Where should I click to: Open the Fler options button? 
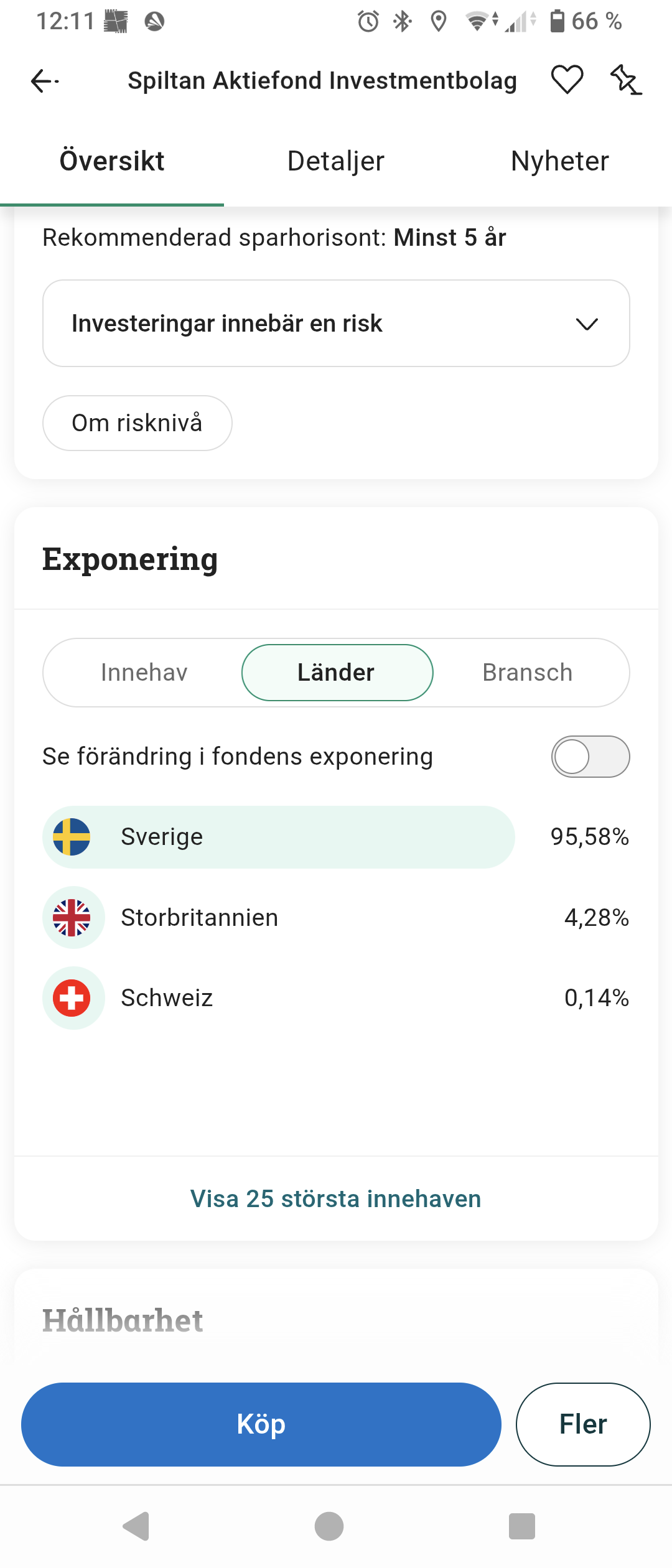(583, 1424)
